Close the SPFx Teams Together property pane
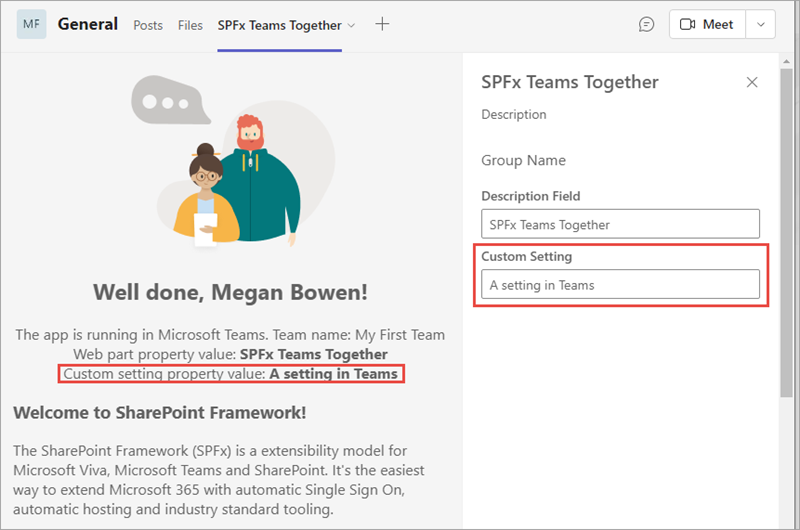 click(x=752, y=82)
